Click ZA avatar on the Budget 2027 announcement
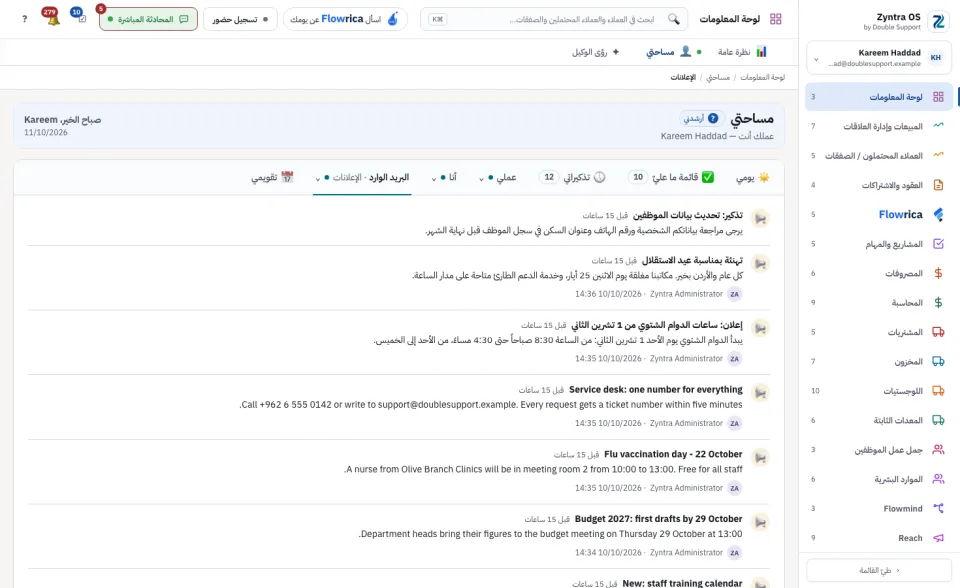The height and width of the screenshot is (588, 960). coord(734,552)
